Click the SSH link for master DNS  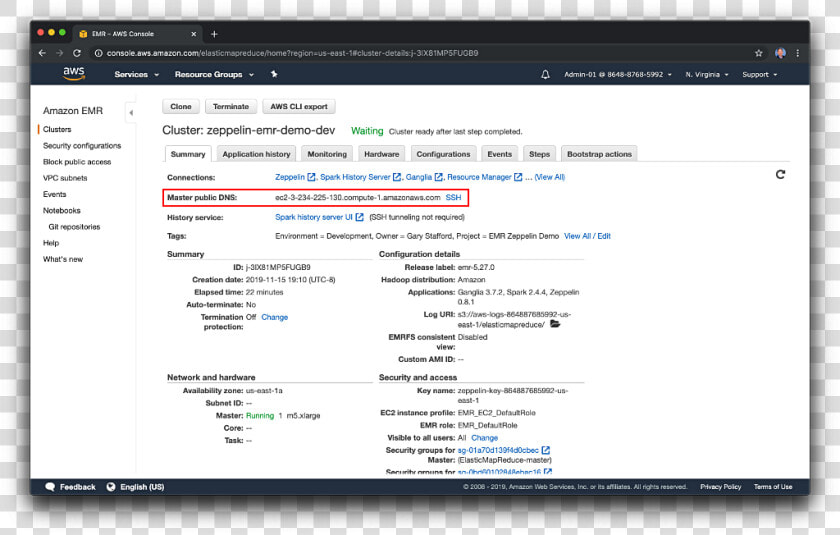(453, 197)
